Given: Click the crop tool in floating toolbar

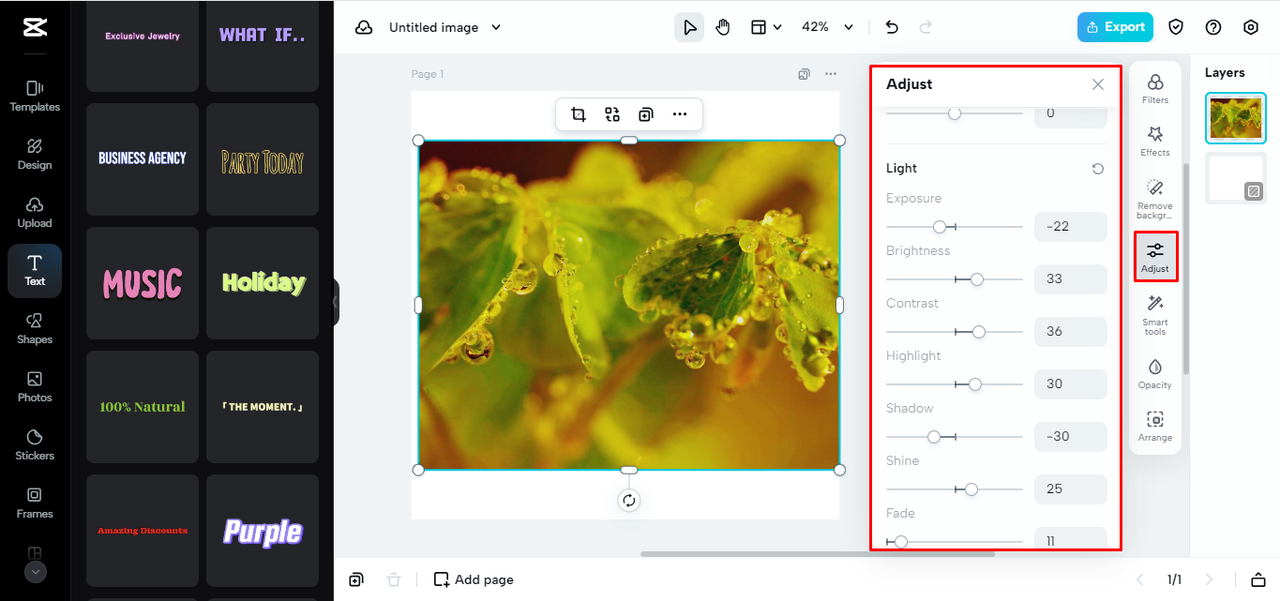Looking at the screenshot, I should pyautogui.click(x=578, y=115).
